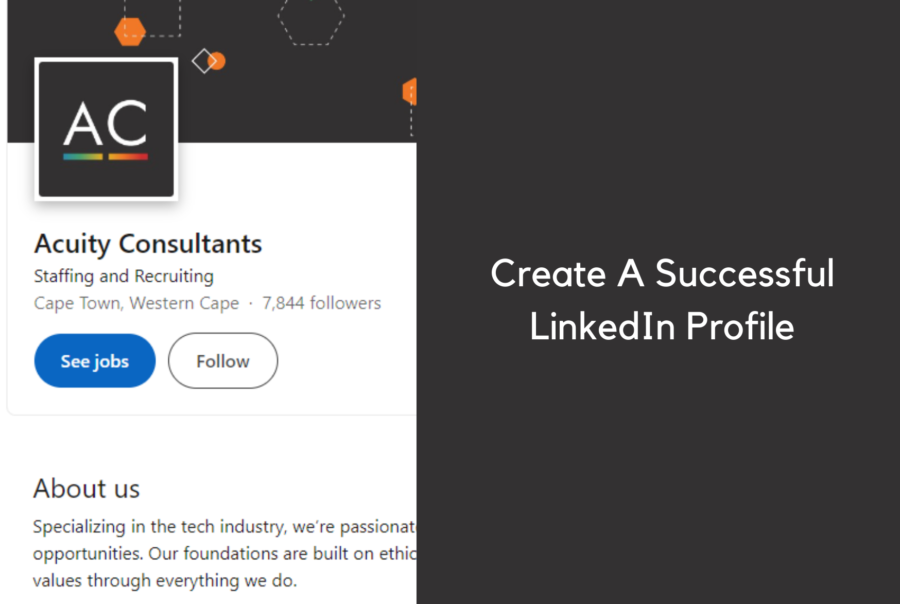Click the orange hexagon in the banner
Viewport: 900px width, 604px height.
130,32
